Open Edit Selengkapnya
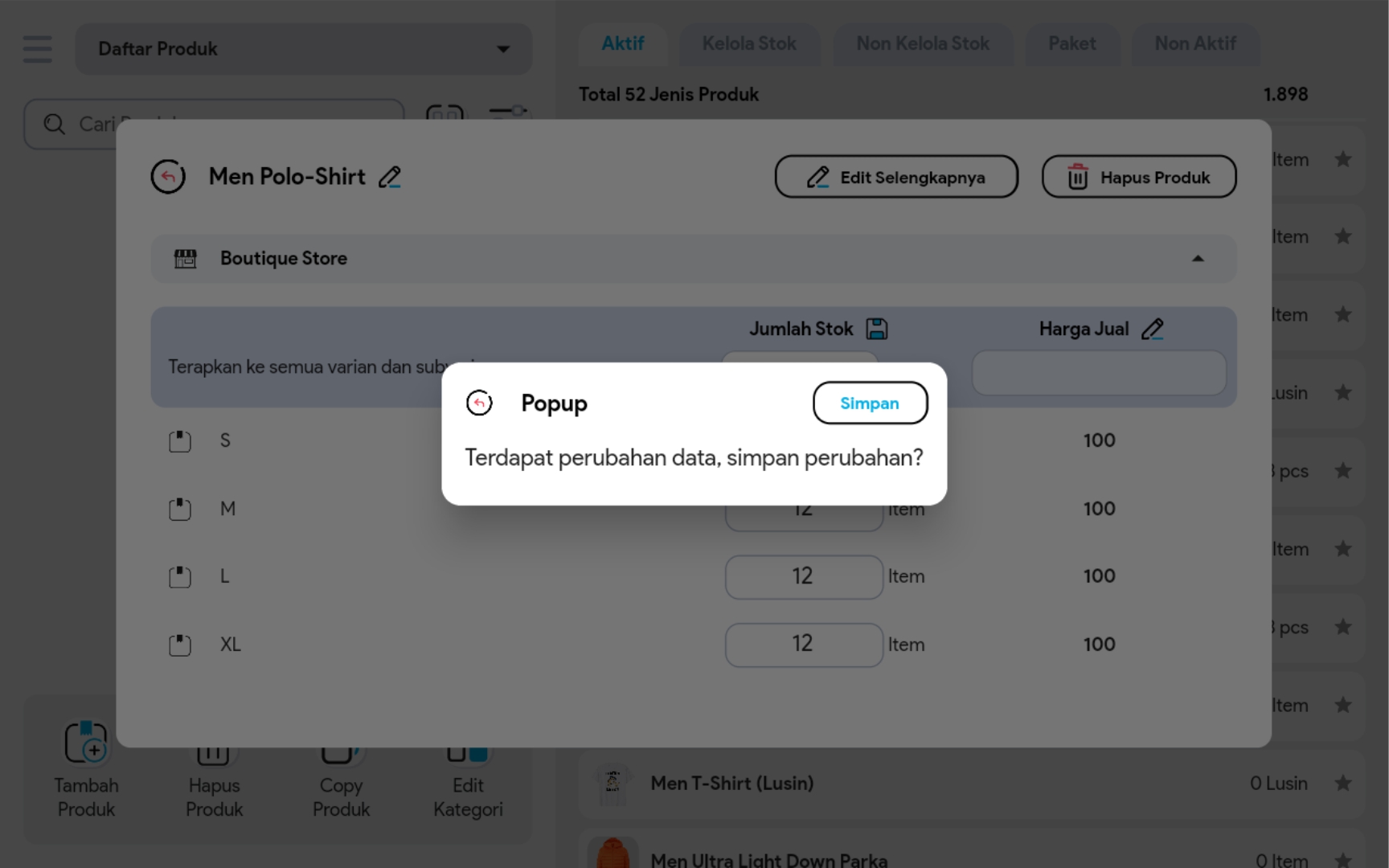Viewport: 1389px width, 868px height. [896, 177]
